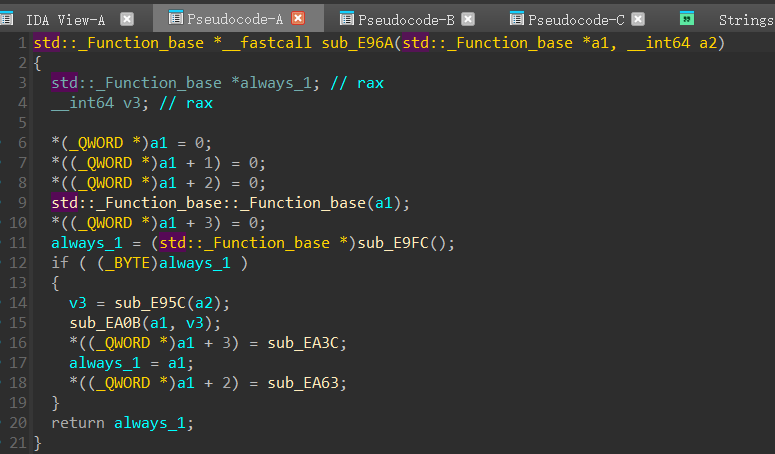Close the Pseudocode-B tab

pos(468,19)
